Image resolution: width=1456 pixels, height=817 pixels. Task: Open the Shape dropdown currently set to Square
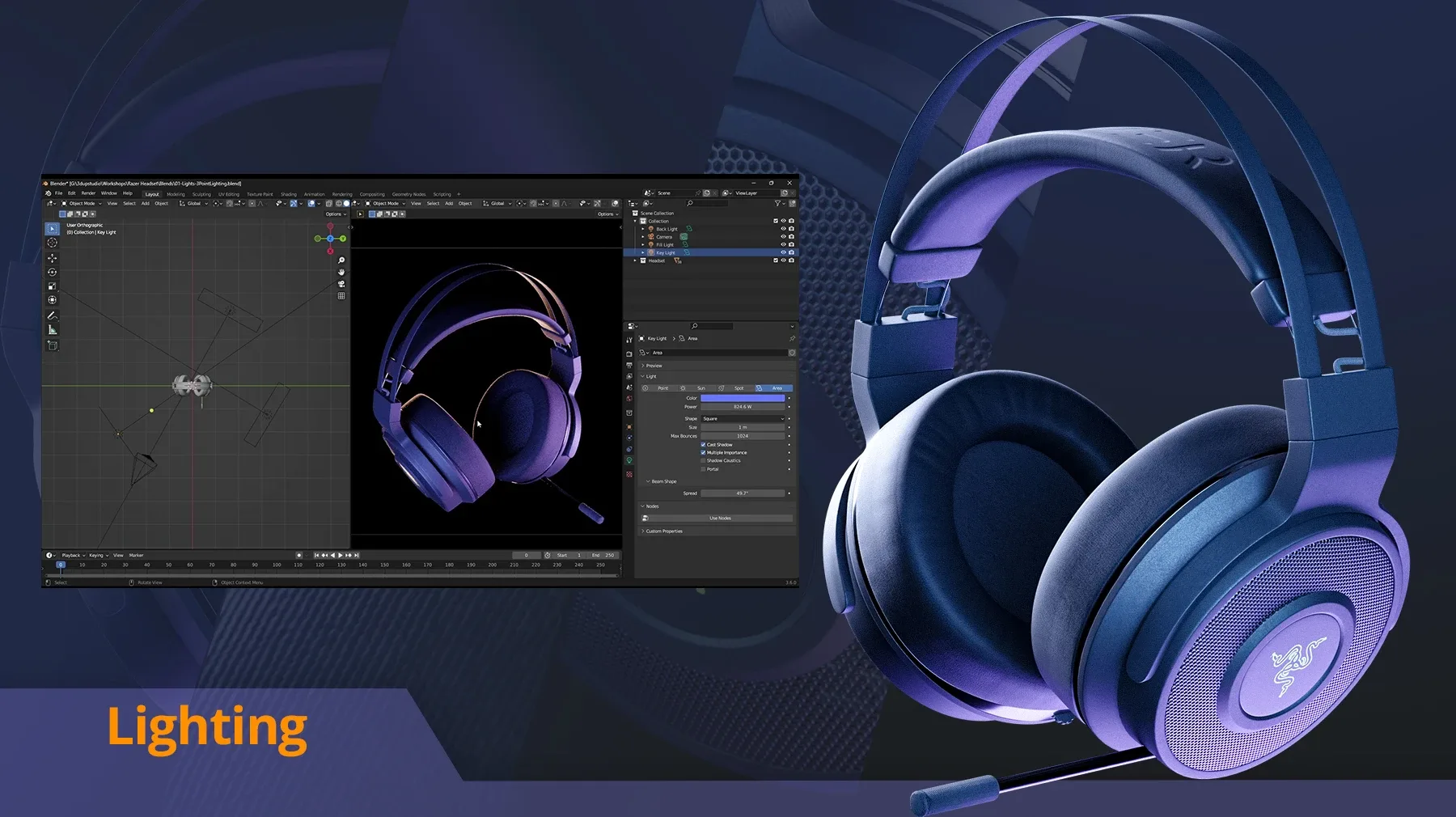[x=742, y=419]
